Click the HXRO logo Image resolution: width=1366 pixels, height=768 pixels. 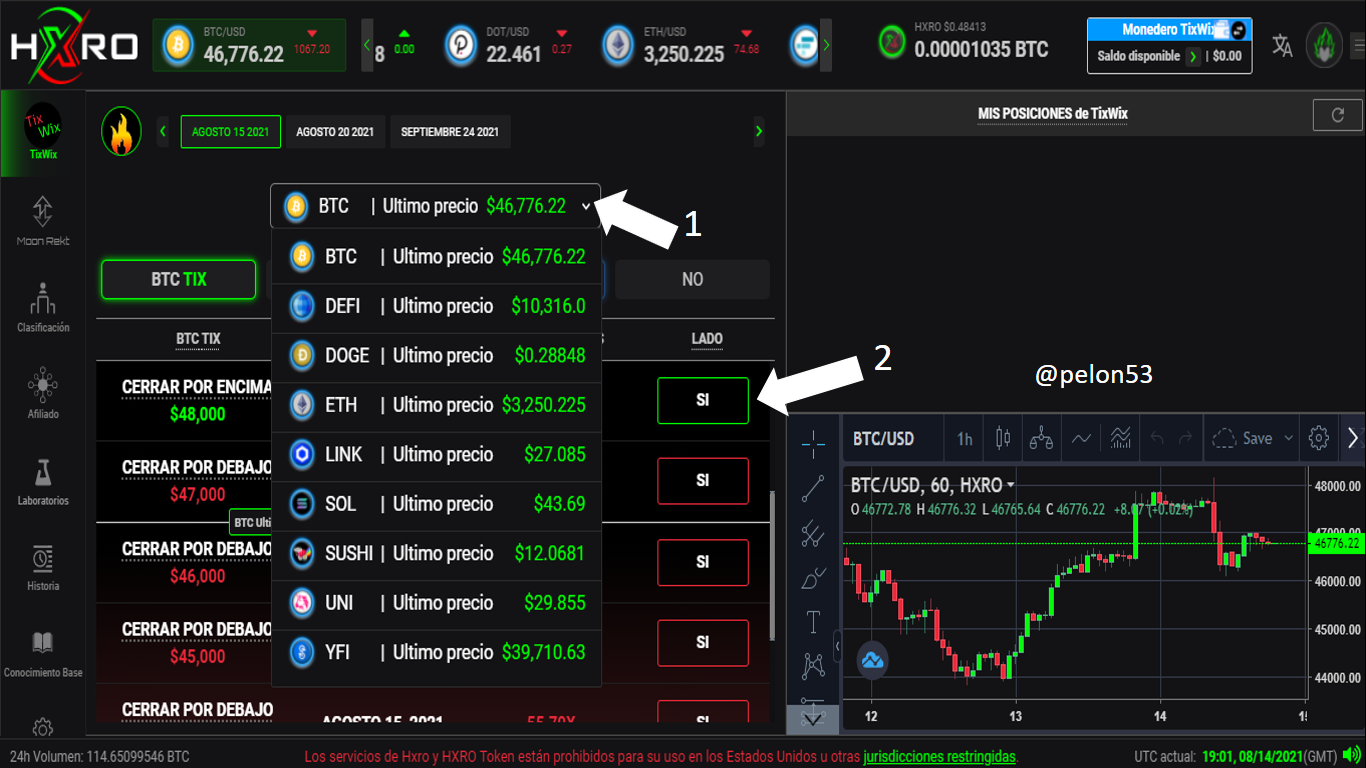(73, 45)
